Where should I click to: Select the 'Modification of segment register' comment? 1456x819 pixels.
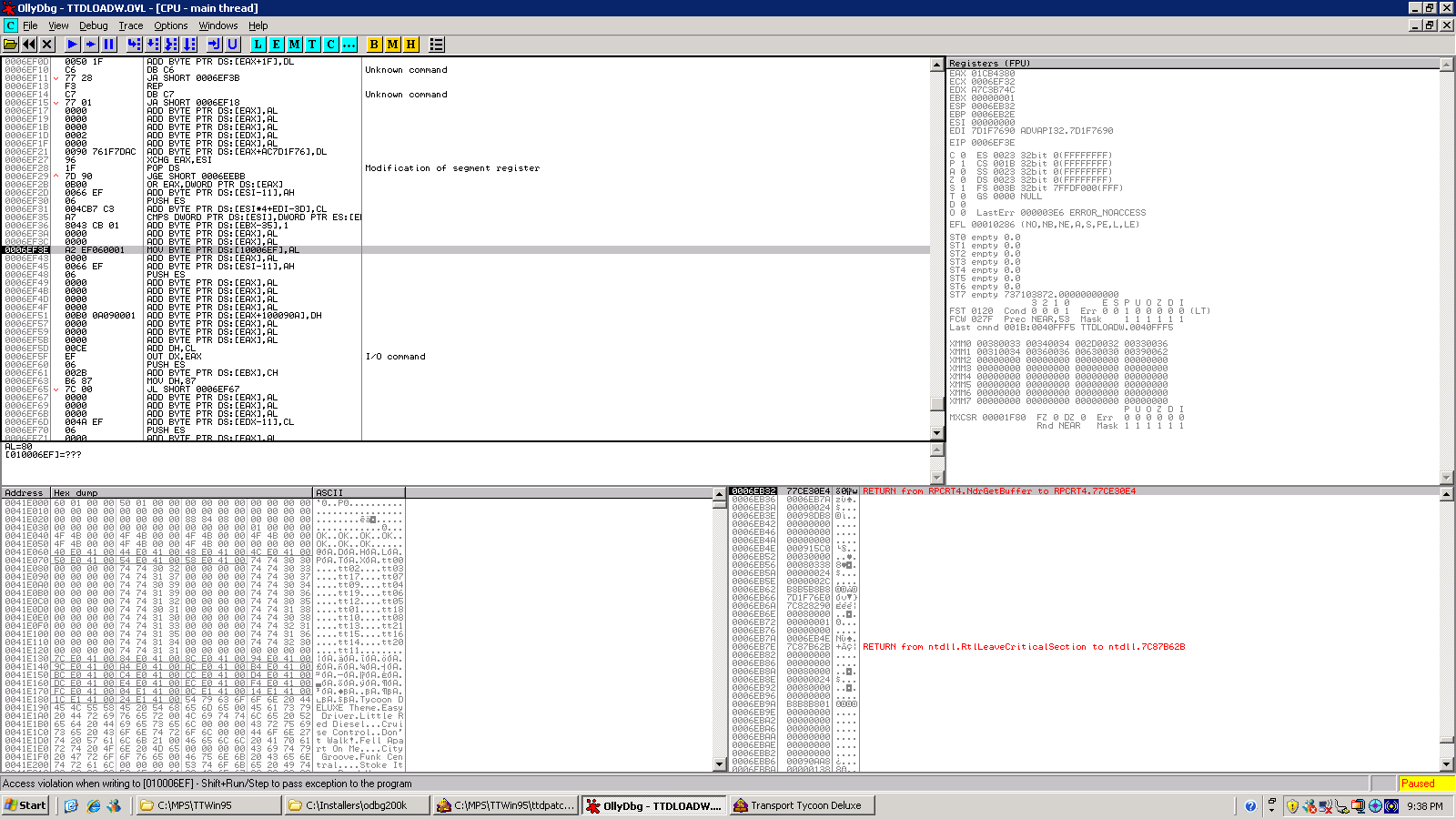(452, 168)
